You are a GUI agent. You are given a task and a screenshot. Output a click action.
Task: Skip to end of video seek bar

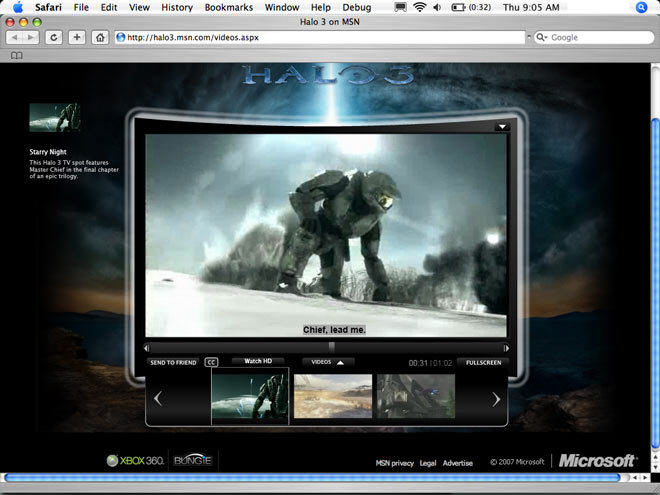506,348
